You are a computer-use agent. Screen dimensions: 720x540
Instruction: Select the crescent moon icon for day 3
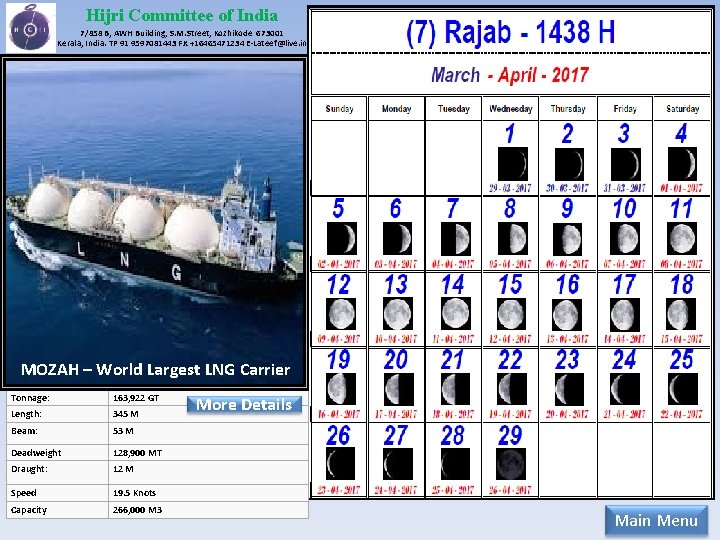click(x=625, y=164)
